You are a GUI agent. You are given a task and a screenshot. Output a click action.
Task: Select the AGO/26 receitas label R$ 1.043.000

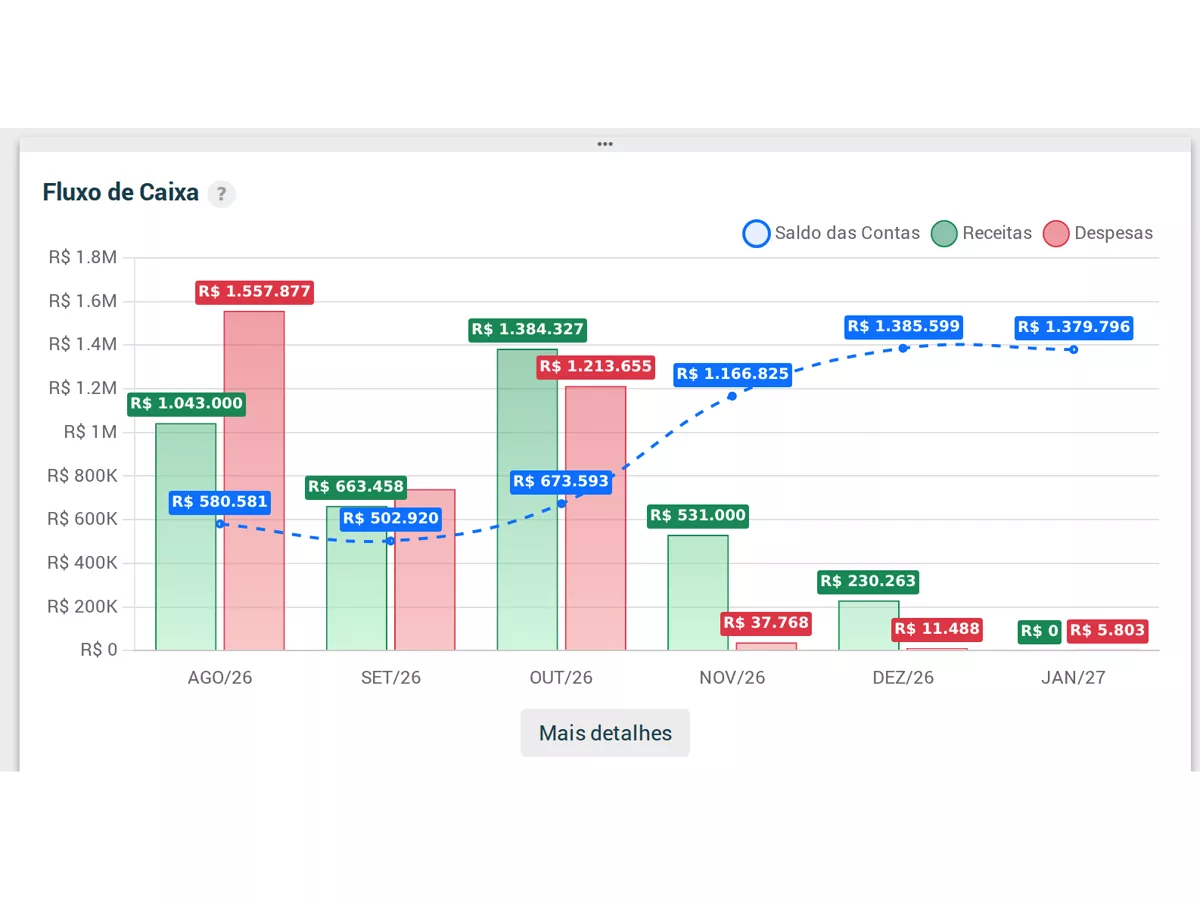(187, 404)
